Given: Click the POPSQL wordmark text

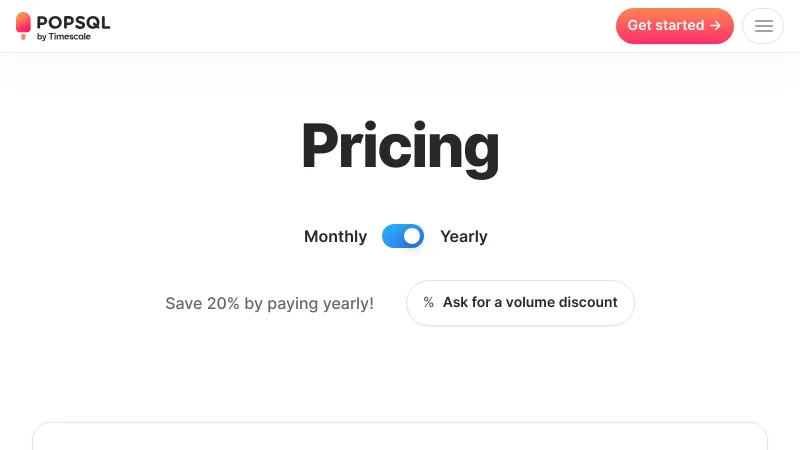Looking at the screenshot, I should click(x=73, y=22).
